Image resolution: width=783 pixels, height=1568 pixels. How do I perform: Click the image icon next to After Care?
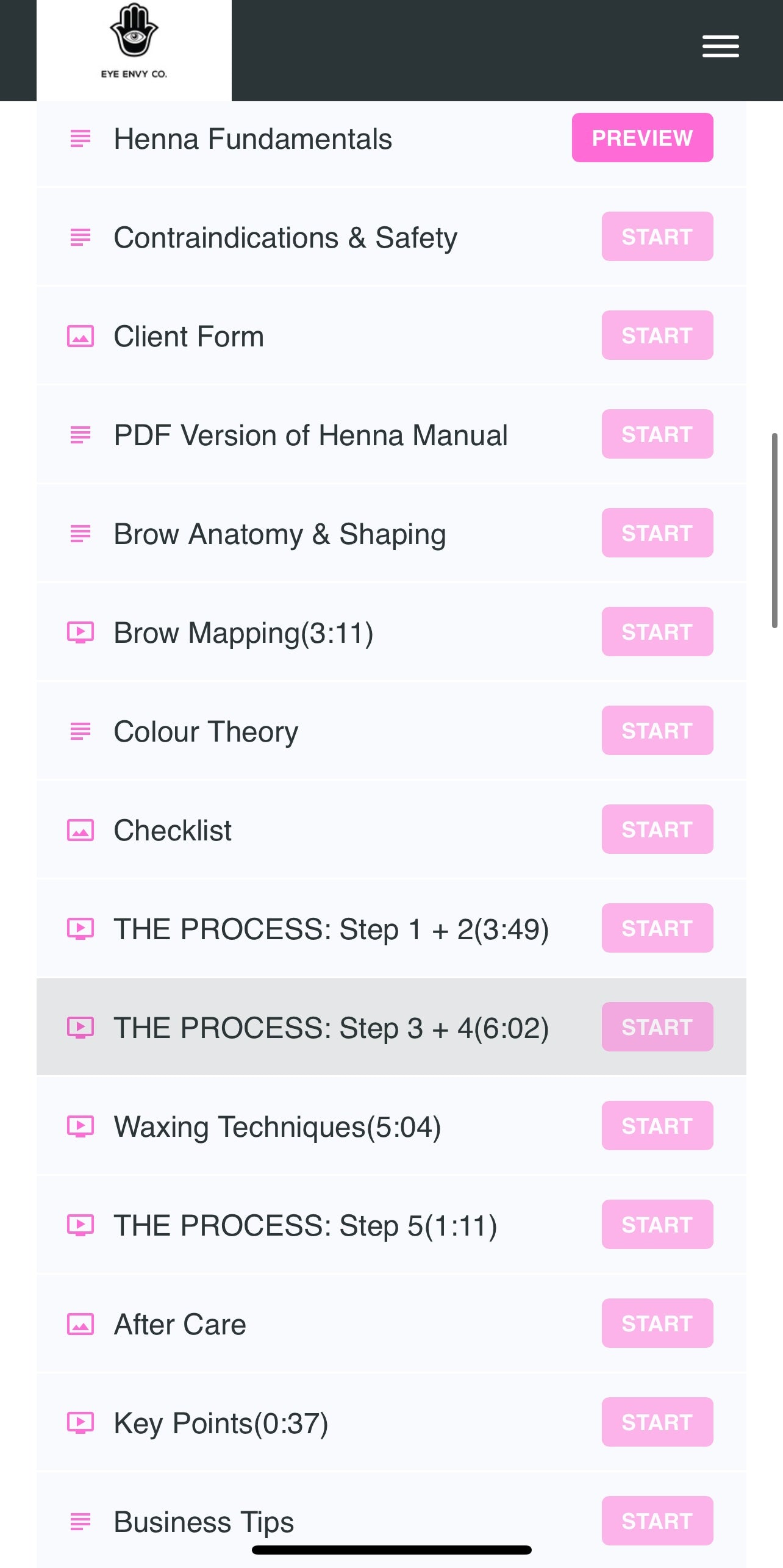pos(80,1323)
